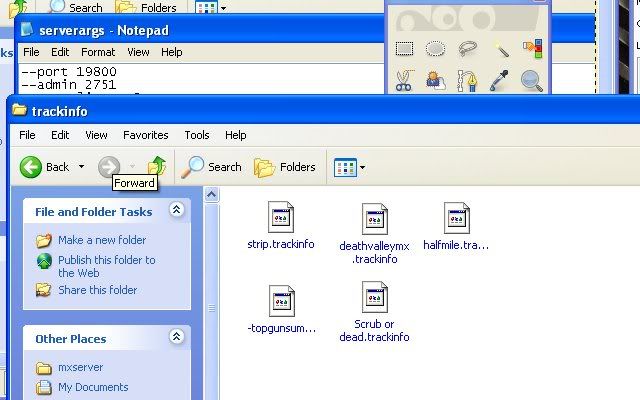Image resolution: width=640 pixels, height=400 pixels.
Task: Open View menu in trackinfo window
Action: pos(96,135)
